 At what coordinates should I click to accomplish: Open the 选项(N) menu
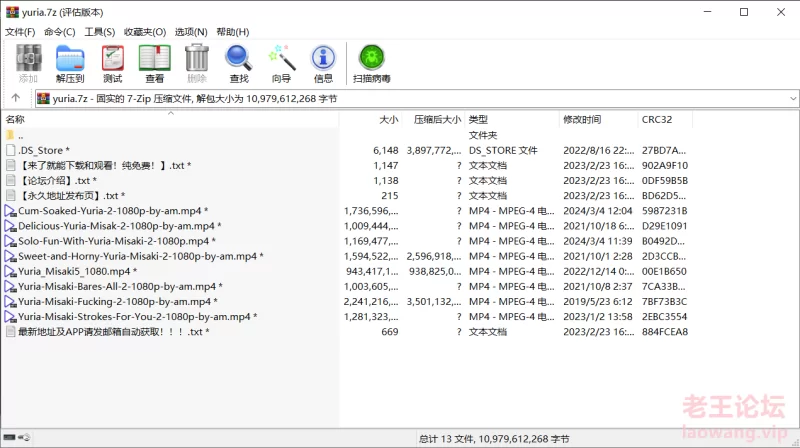(191, 32)
